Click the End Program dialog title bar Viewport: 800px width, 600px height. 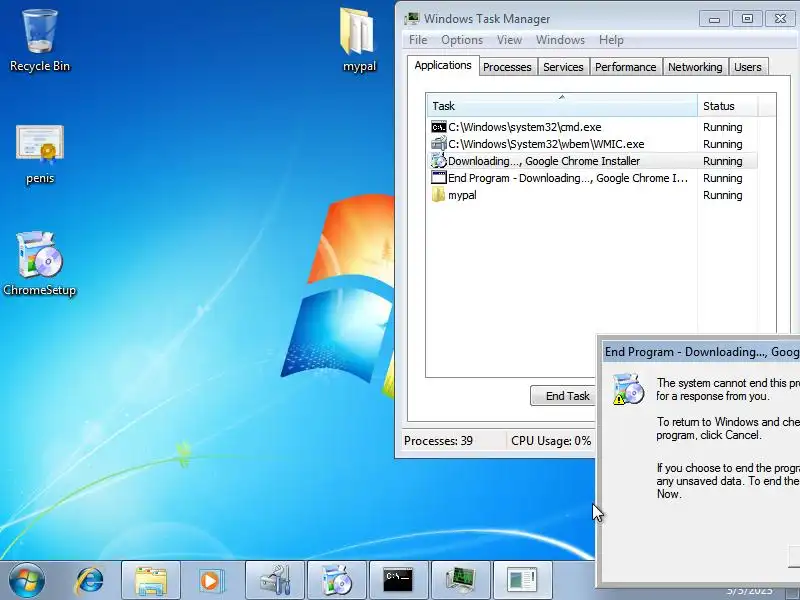pyautogui.click(x=702, y=352)
